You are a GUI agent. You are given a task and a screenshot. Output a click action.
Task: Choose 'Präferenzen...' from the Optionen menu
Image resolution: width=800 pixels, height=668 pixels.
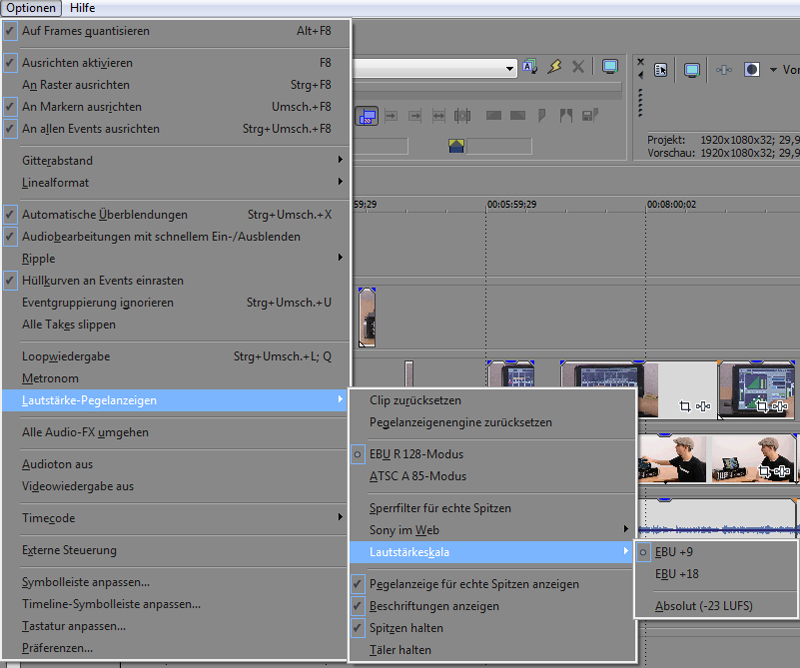(x=58, y=648)
